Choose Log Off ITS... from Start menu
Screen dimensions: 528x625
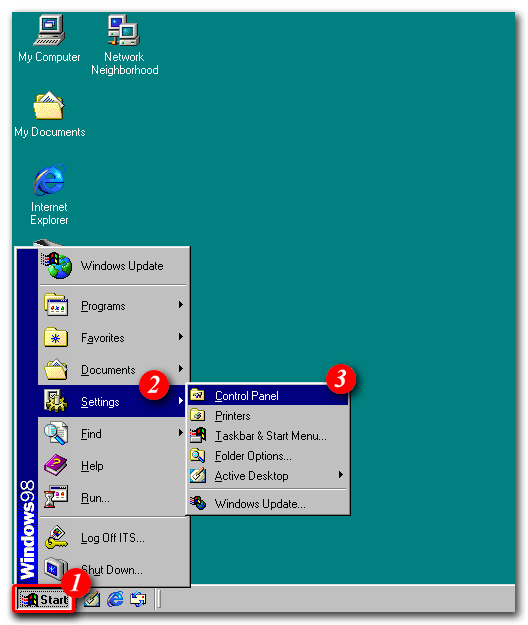click(x=113, y=538)
